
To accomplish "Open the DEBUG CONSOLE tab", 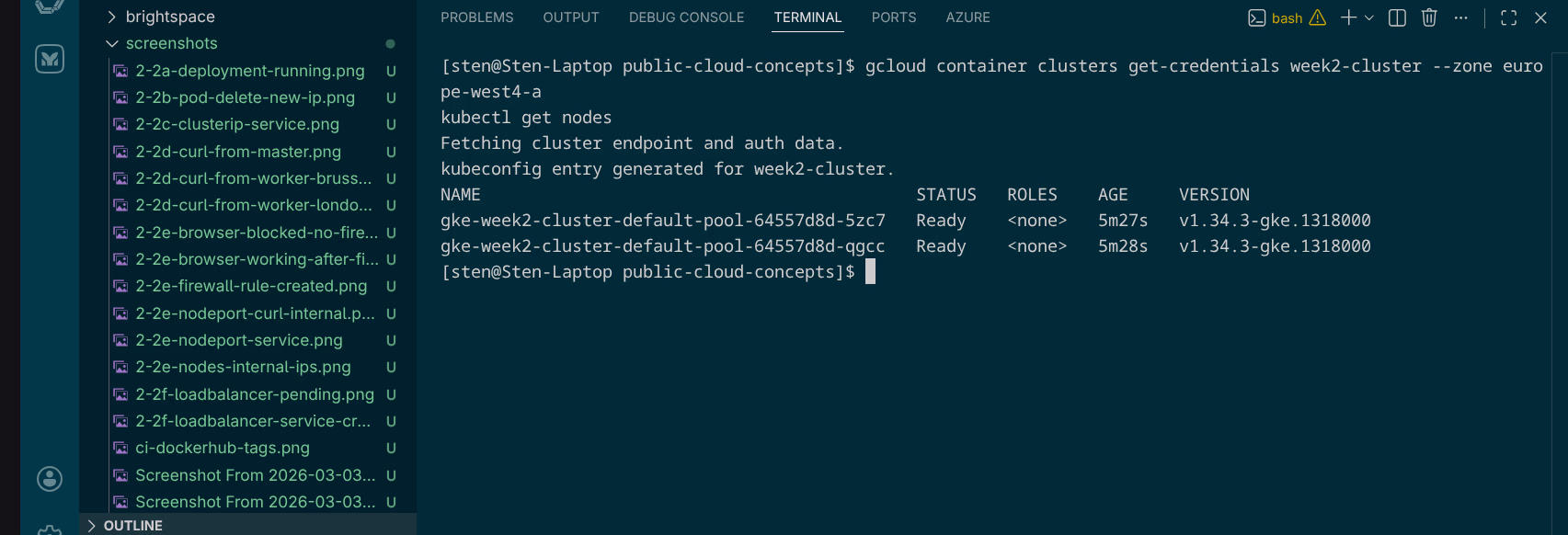I will [x=686, y=17].
